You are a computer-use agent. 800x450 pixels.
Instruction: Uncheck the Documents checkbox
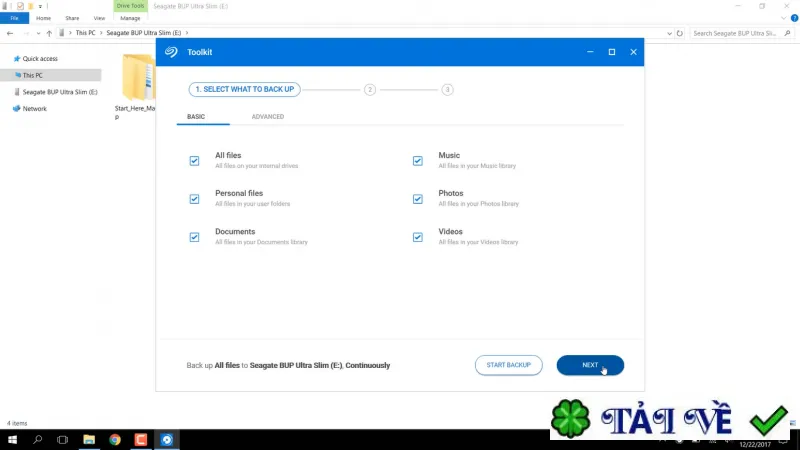pos(194,237)
